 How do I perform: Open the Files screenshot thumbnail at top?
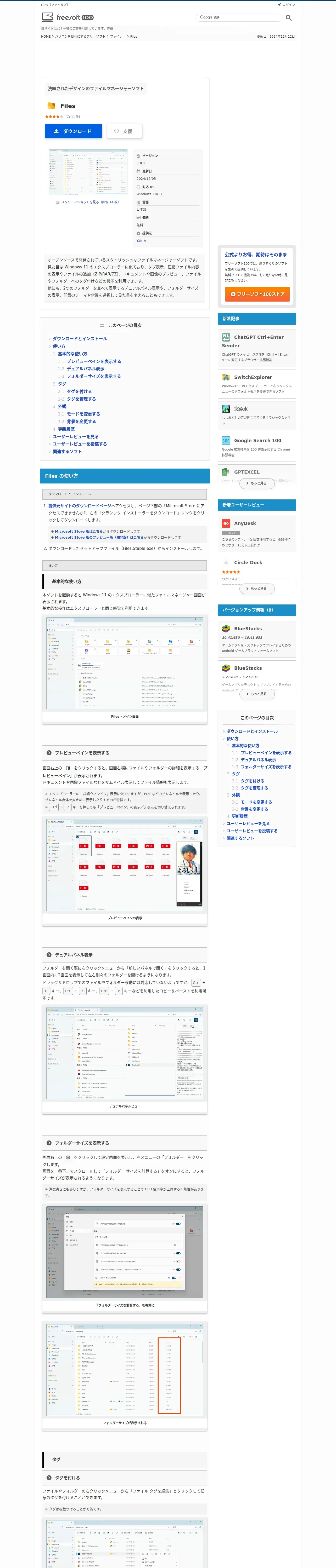[x=88, y=172]
